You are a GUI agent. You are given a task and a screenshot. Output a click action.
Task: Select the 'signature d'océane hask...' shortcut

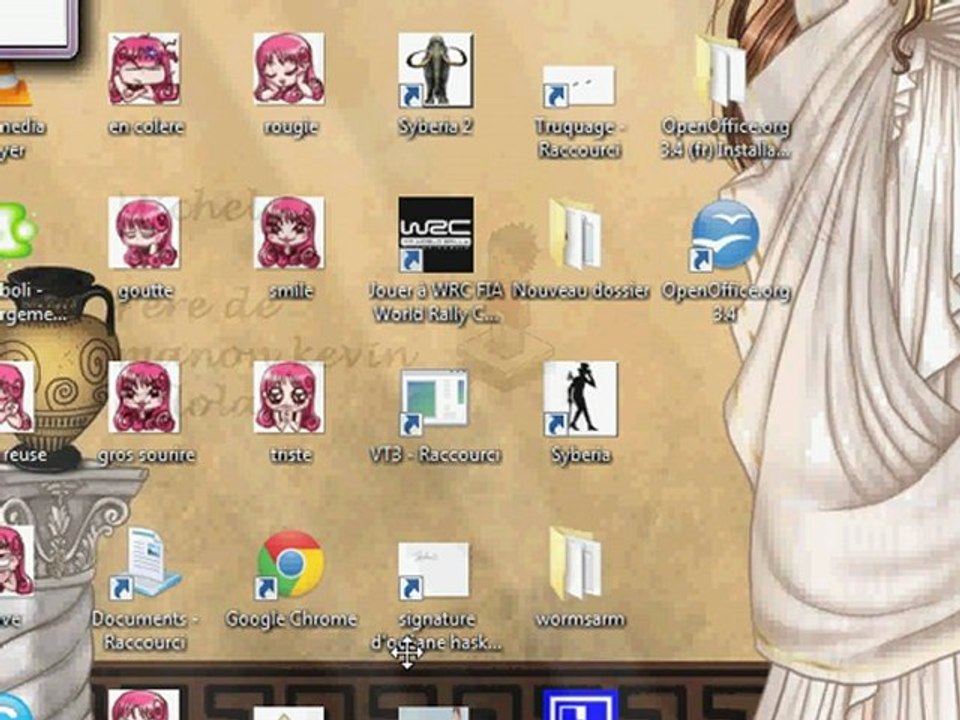(x=434, y=570)
